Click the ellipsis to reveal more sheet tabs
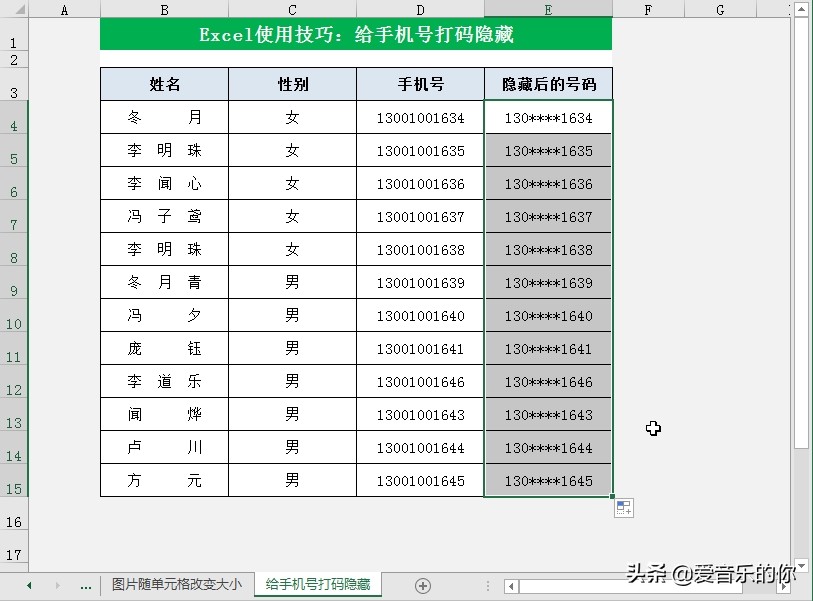 [x=85, y=585]
